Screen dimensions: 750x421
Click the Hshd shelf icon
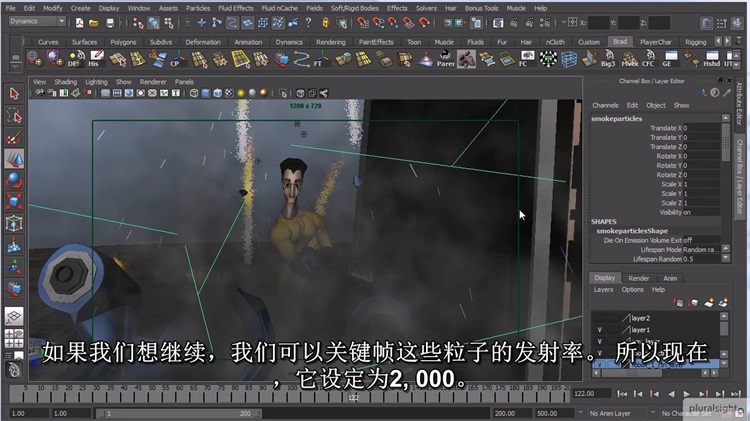pos(711,59)
